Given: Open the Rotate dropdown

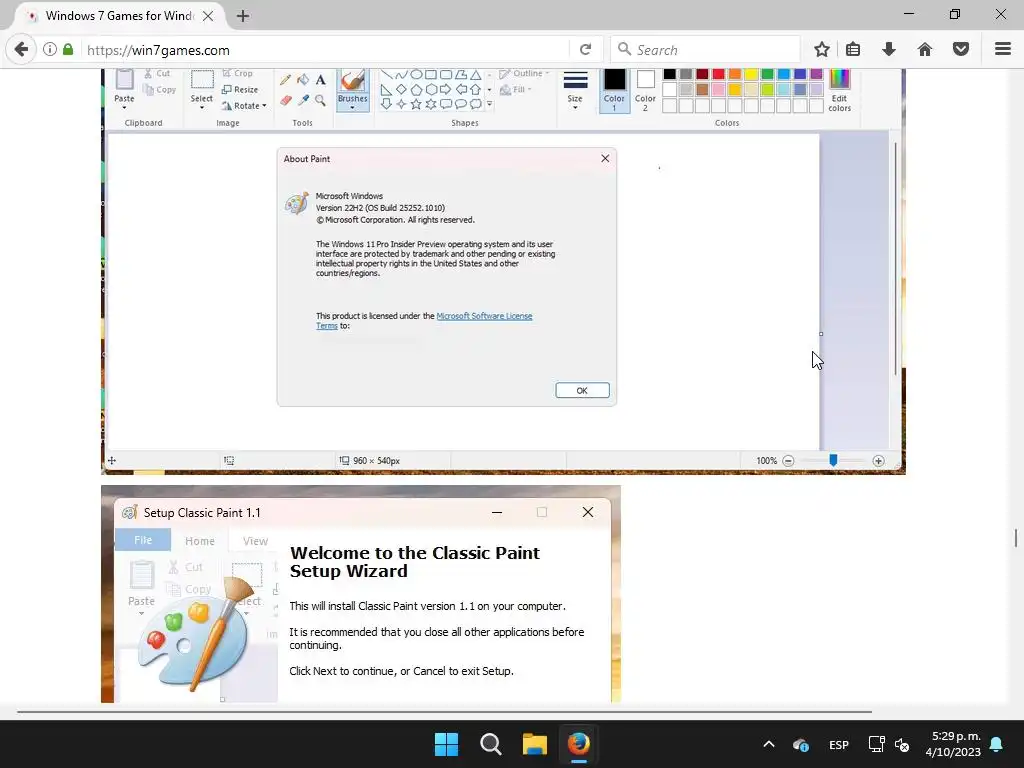Looking at the screenshot, I should 244,106.
